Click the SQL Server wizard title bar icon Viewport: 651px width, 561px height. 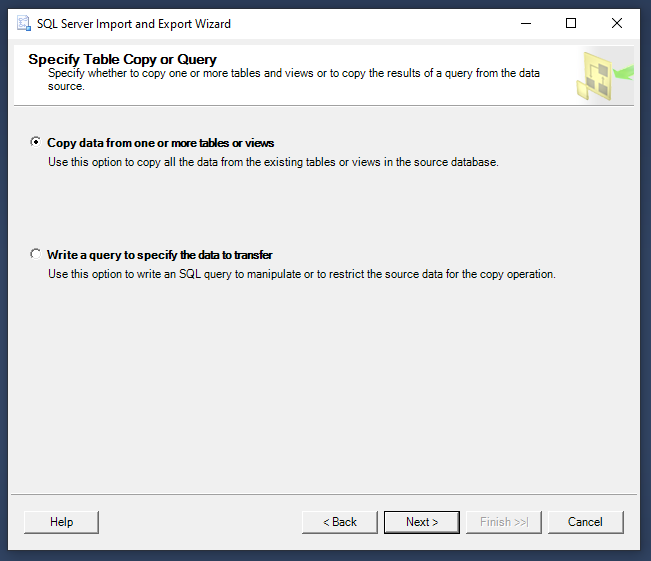[x=24, y=24]
